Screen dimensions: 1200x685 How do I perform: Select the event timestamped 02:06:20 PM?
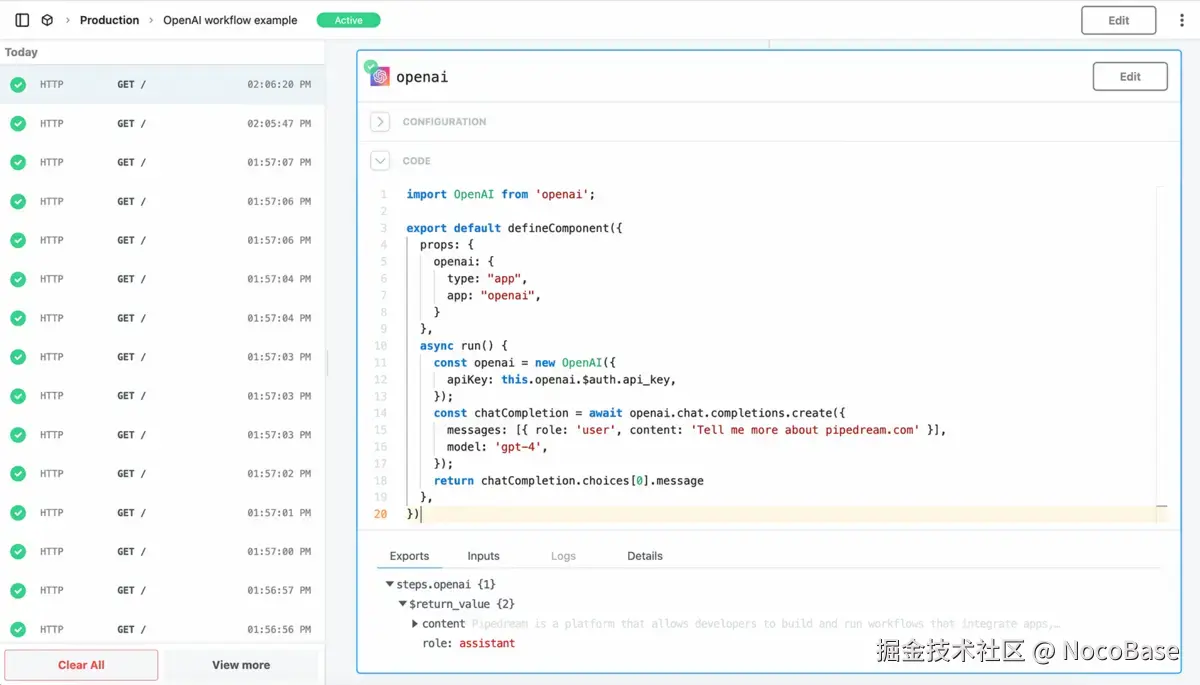(162, 85)
